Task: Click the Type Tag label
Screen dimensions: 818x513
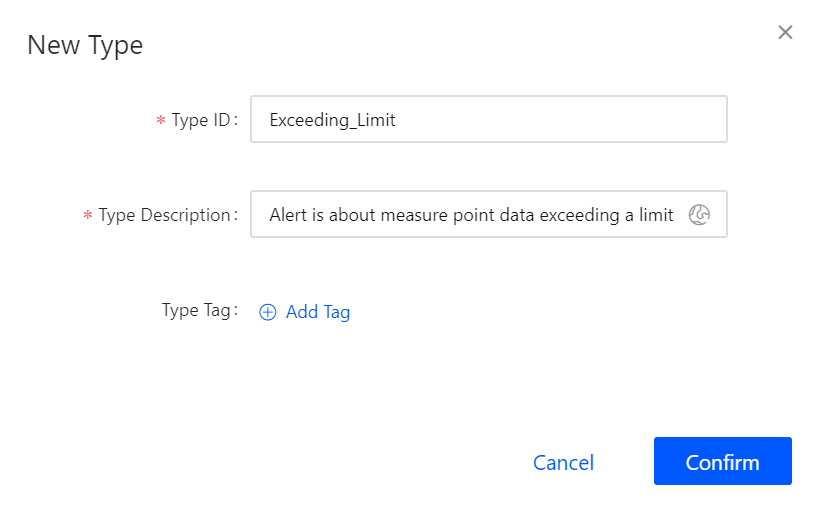Action: pos(198,310)
